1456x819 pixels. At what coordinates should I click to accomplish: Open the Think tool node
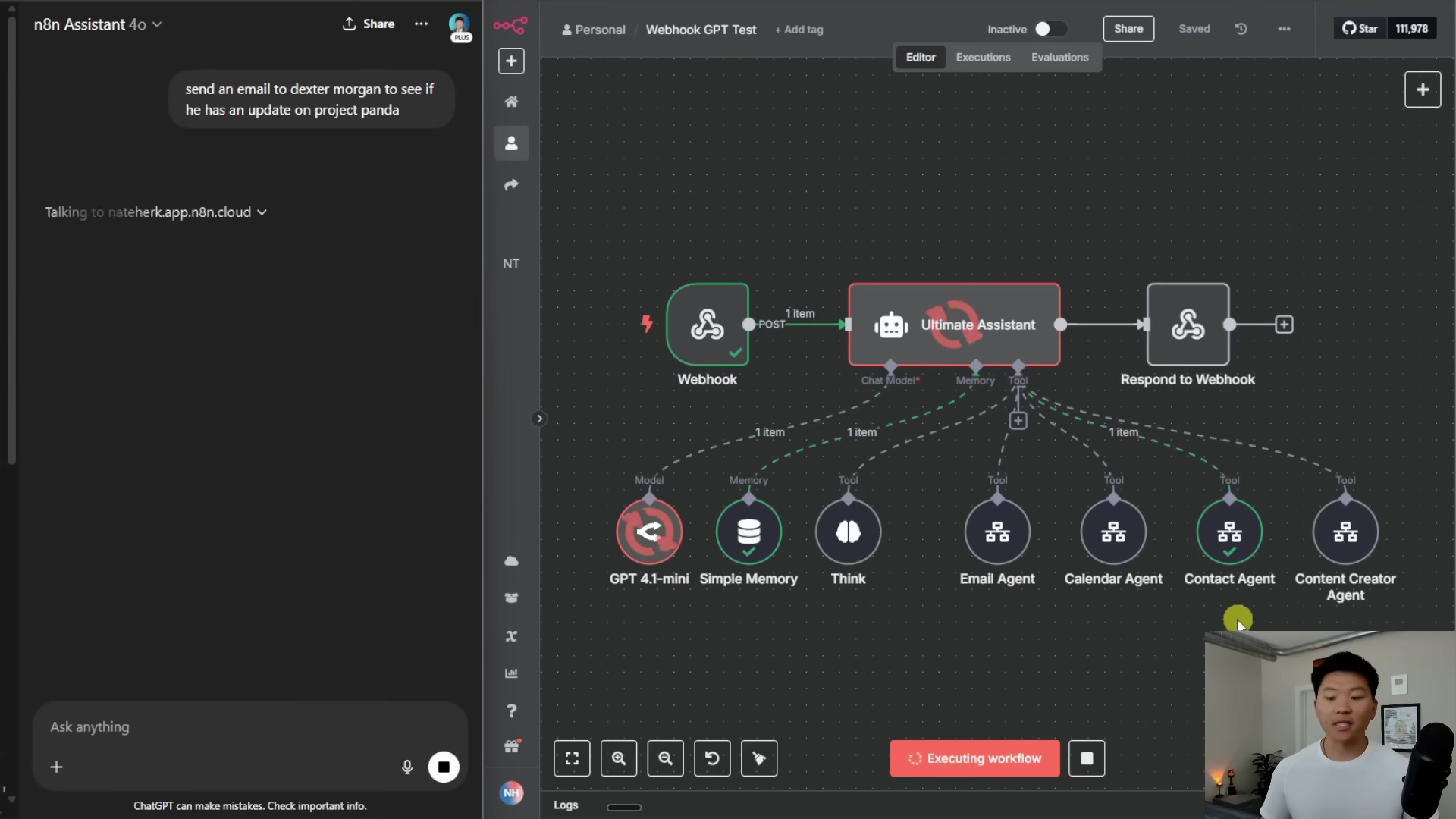coord(848,532)
